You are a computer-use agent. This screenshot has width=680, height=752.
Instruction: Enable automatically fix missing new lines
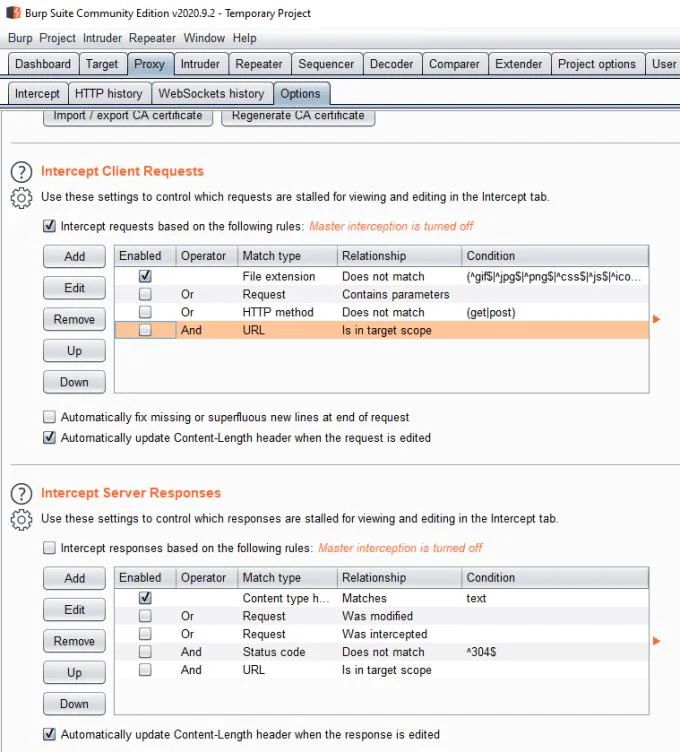(49, 416)
